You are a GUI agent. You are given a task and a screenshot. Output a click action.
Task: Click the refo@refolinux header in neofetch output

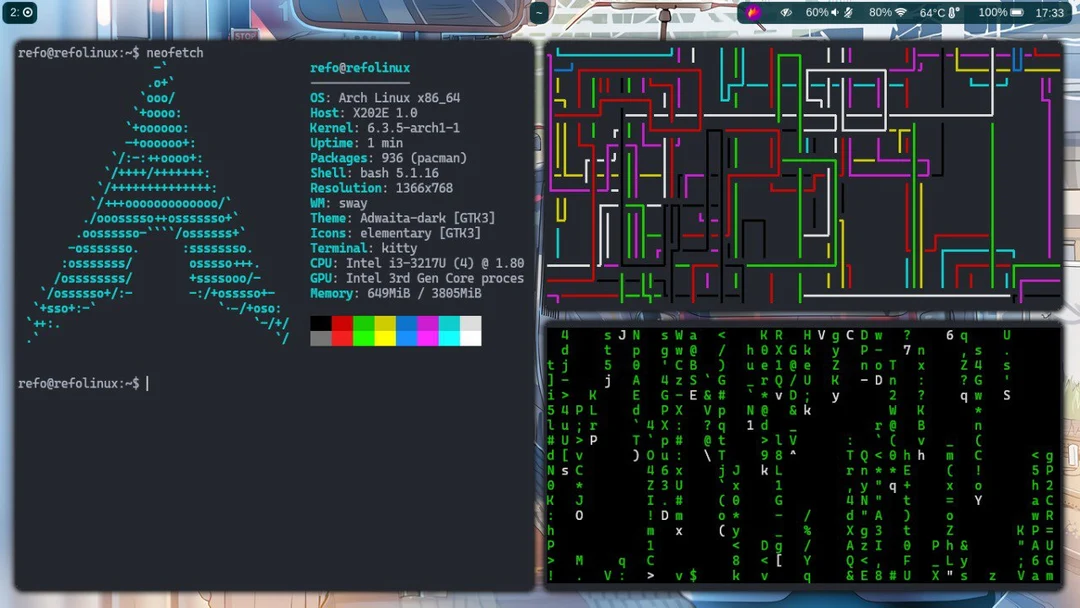click(360, 68)
